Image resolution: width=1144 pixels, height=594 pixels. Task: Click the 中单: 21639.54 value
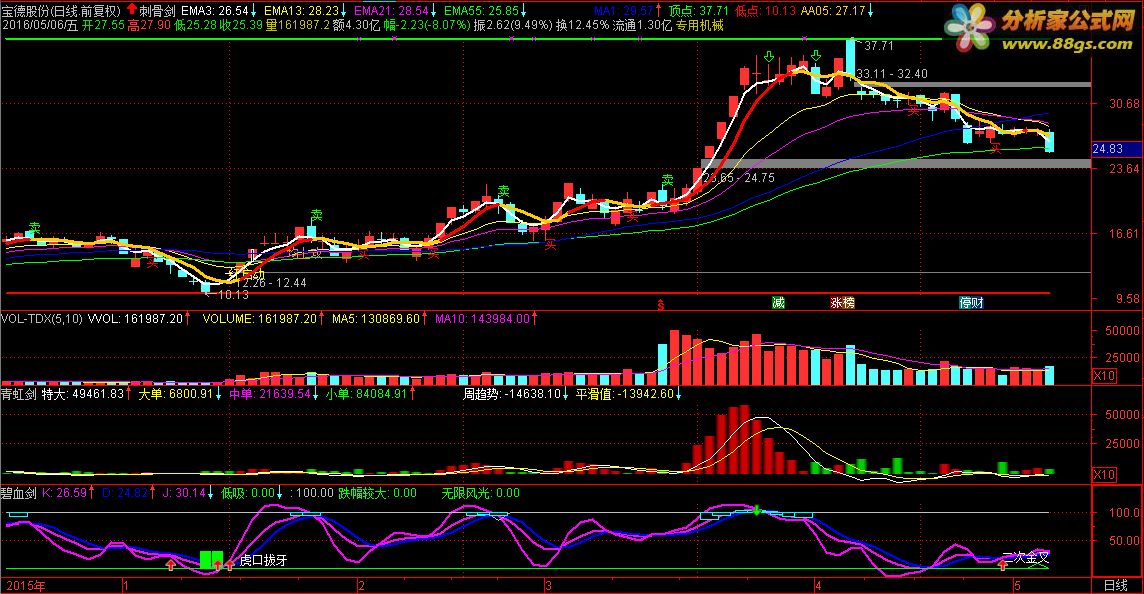coord(270,394)
